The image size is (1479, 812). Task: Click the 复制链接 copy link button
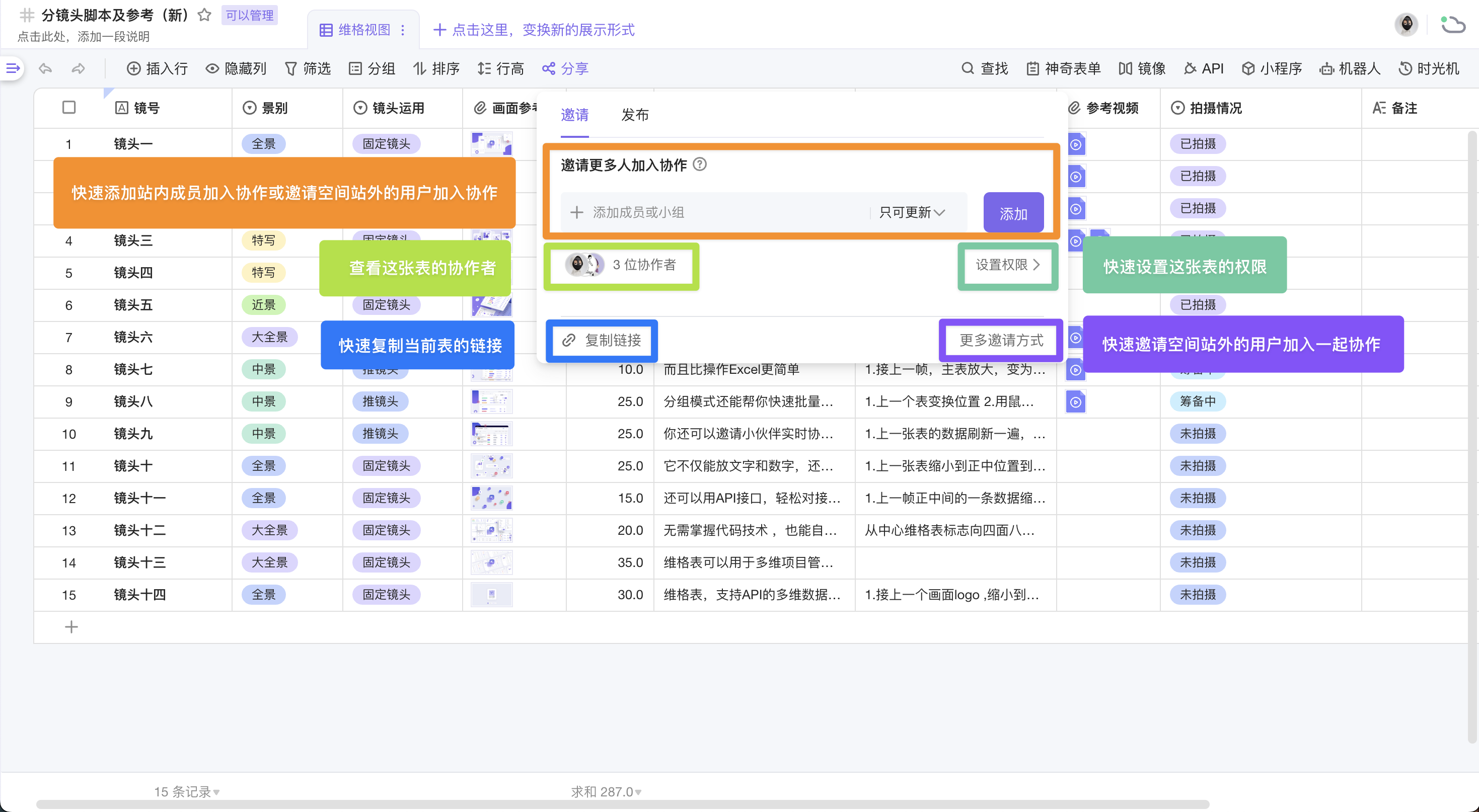(x=602, y=340)
